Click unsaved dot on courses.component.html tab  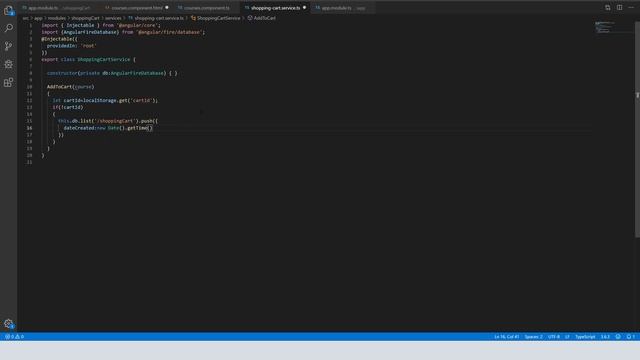point(167,7)
